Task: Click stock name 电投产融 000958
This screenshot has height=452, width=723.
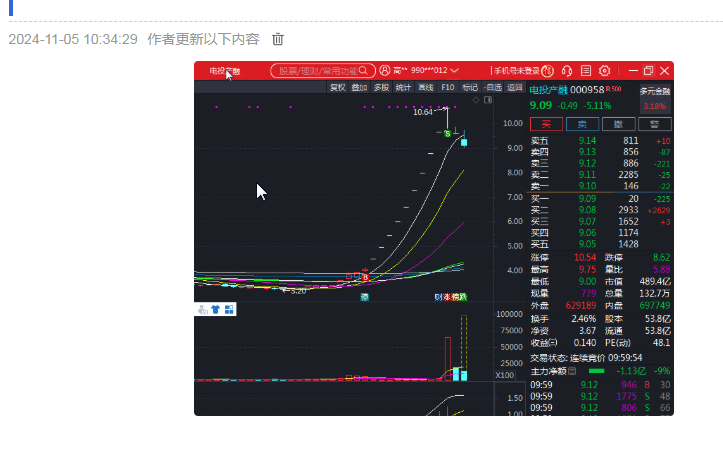Action: [x=567, y=90]
